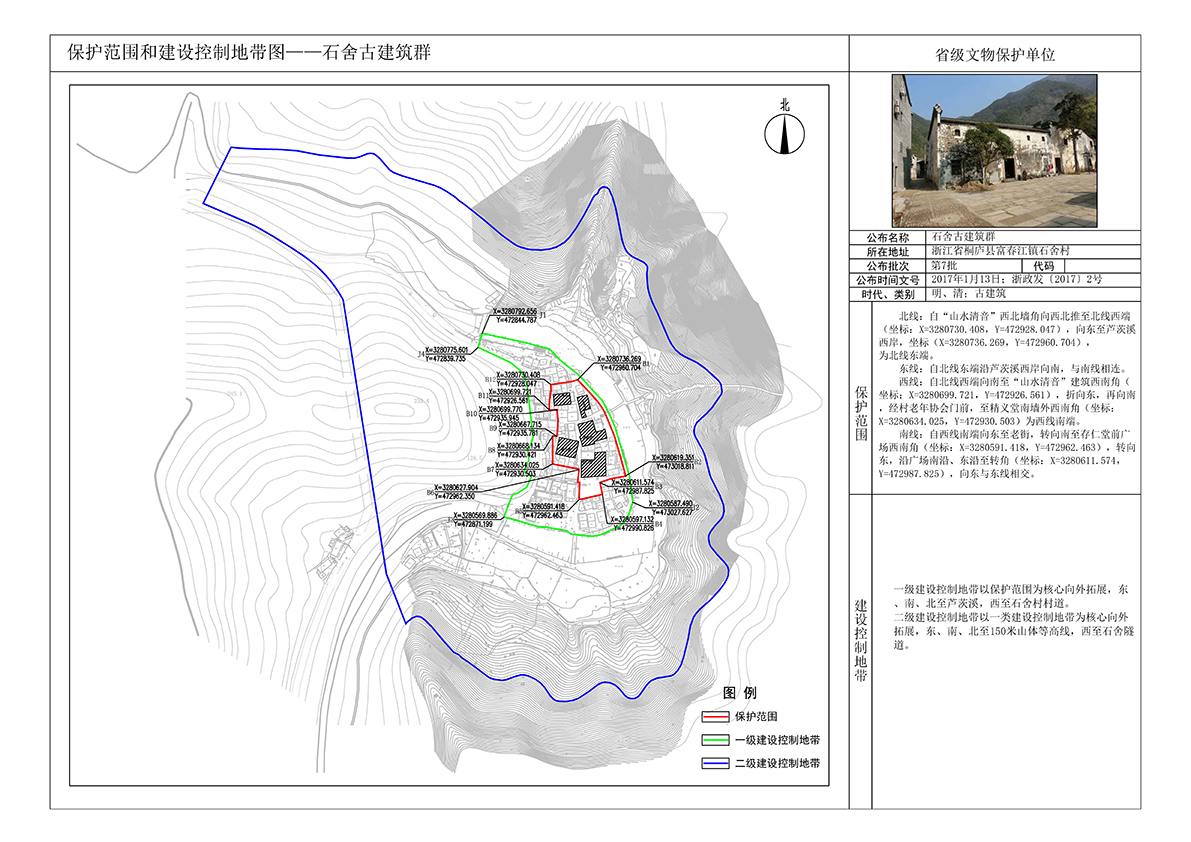
Task: Select the 公布批次 table label
Action: coord(887,266)
